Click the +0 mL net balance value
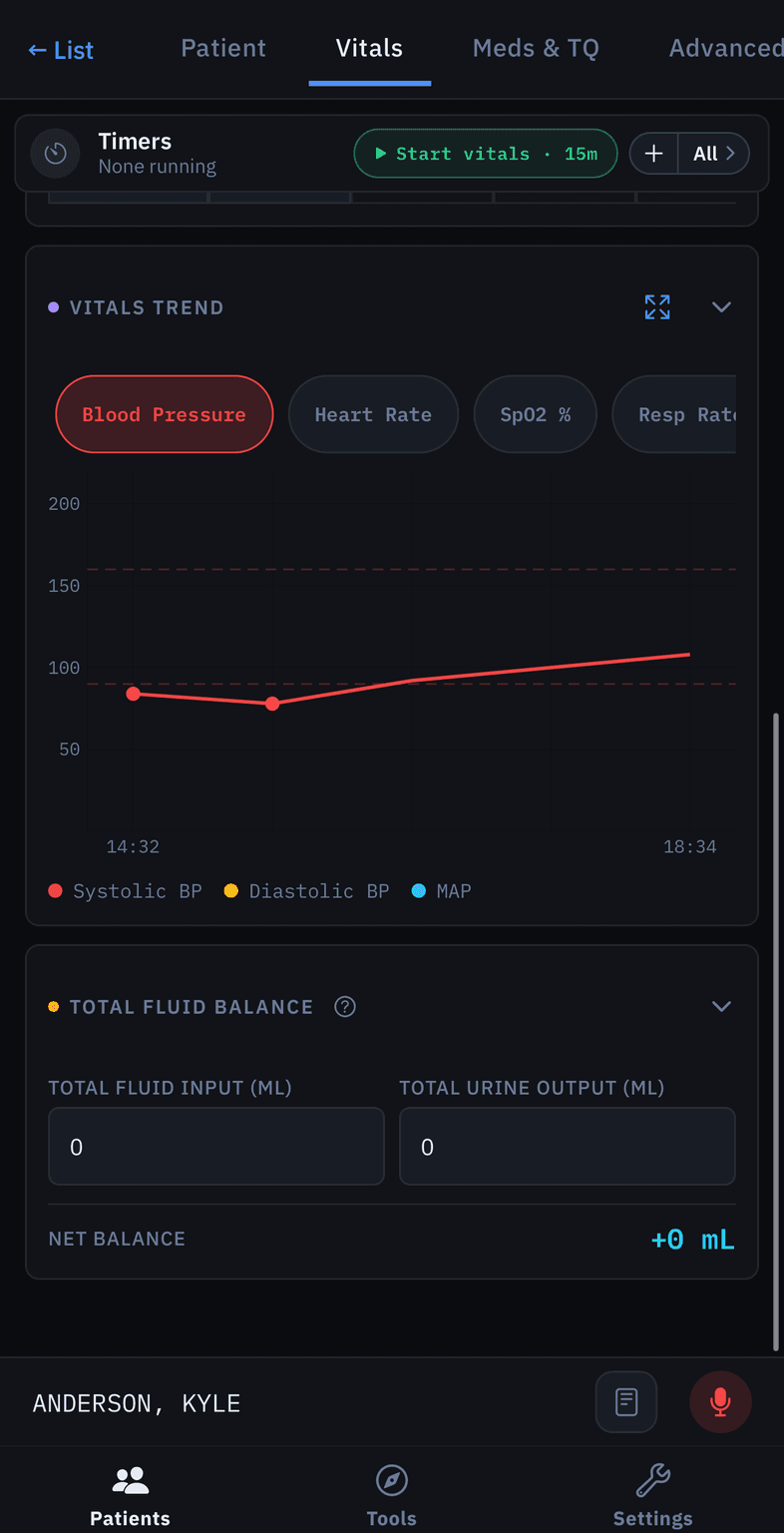The image size is (784, 1533). tap(692, 1240)
